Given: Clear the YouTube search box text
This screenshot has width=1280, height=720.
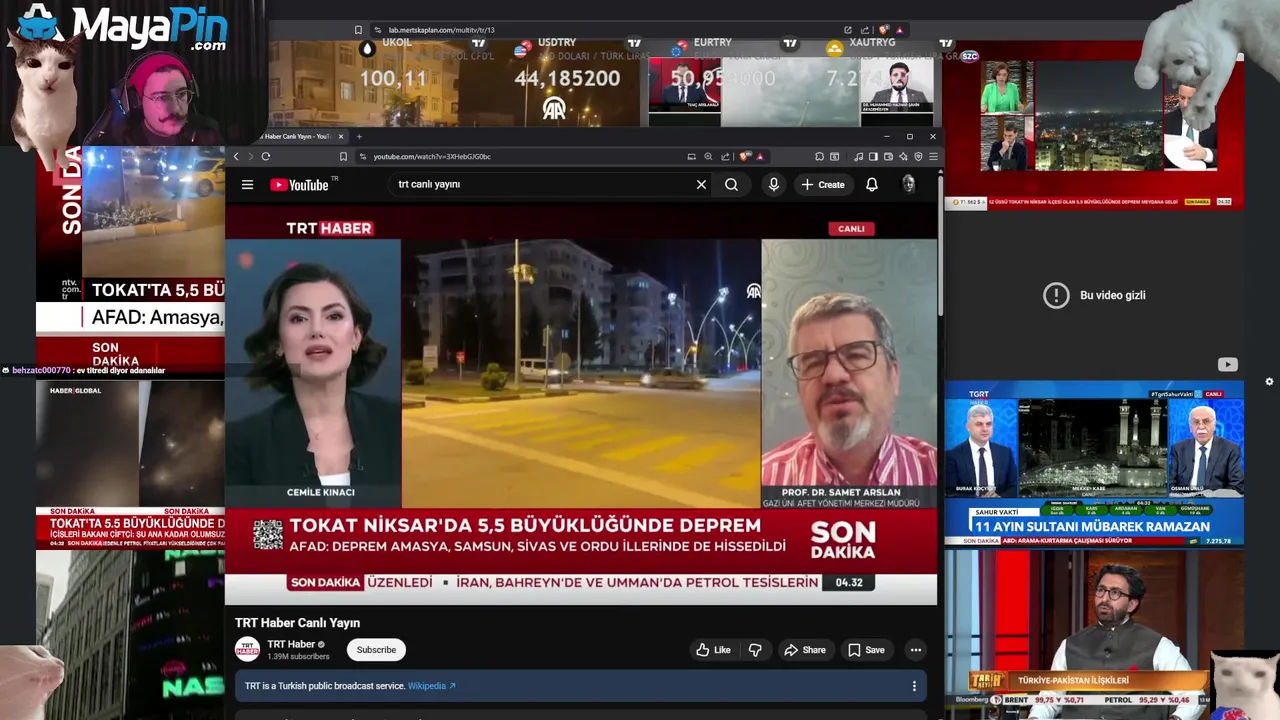Looking at the screenshot, I should [x=701, y=185].
